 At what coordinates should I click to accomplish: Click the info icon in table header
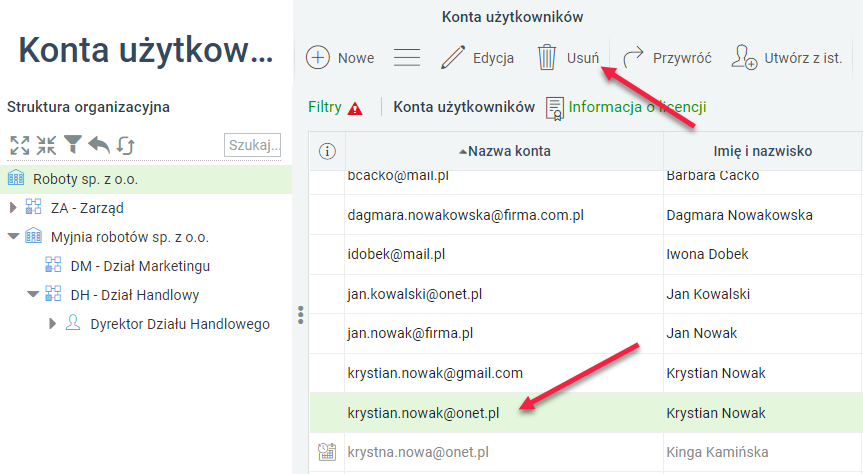[327, 151]
